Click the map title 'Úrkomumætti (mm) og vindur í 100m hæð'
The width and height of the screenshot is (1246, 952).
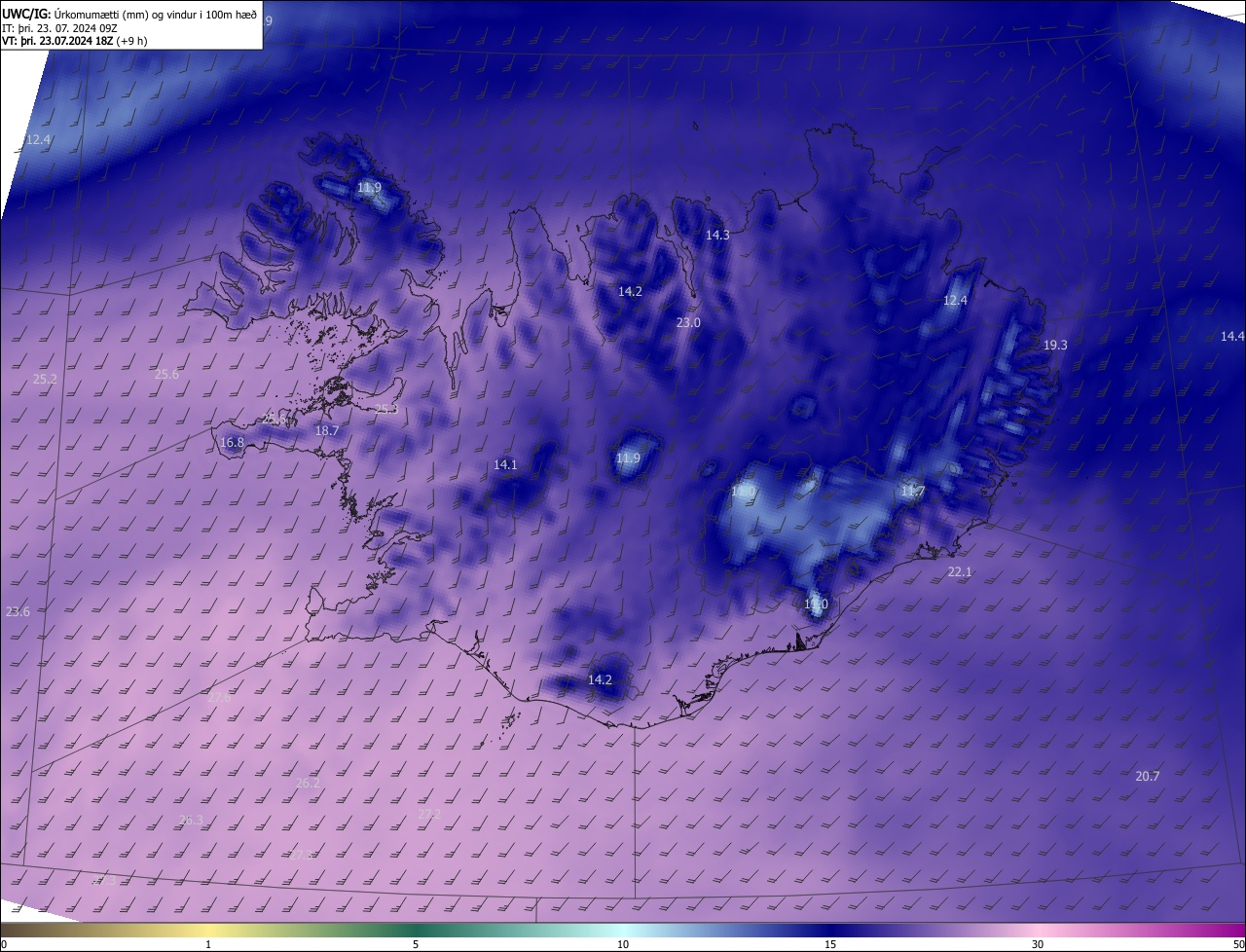156,14
